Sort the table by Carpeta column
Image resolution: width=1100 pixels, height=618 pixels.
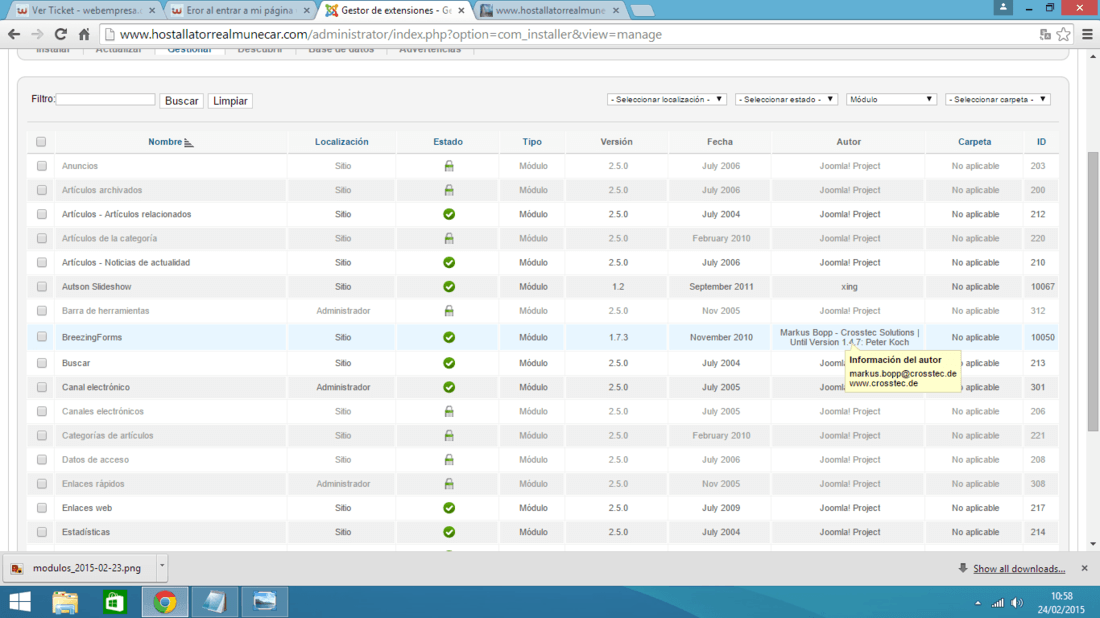point(974,142)
